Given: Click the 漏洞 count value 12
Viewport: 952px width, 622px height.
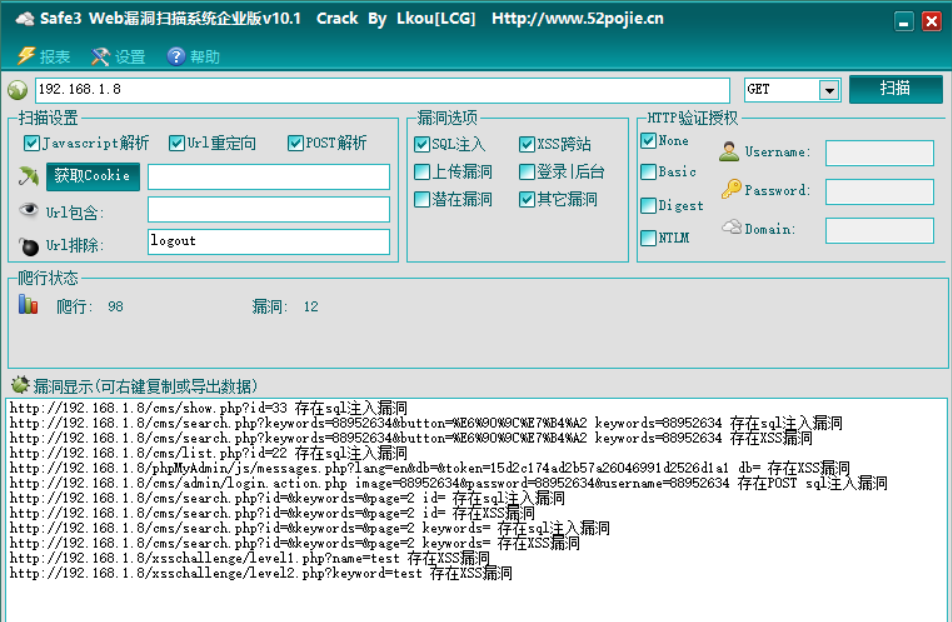Looking at the screenshot, I should click(311, 307).
